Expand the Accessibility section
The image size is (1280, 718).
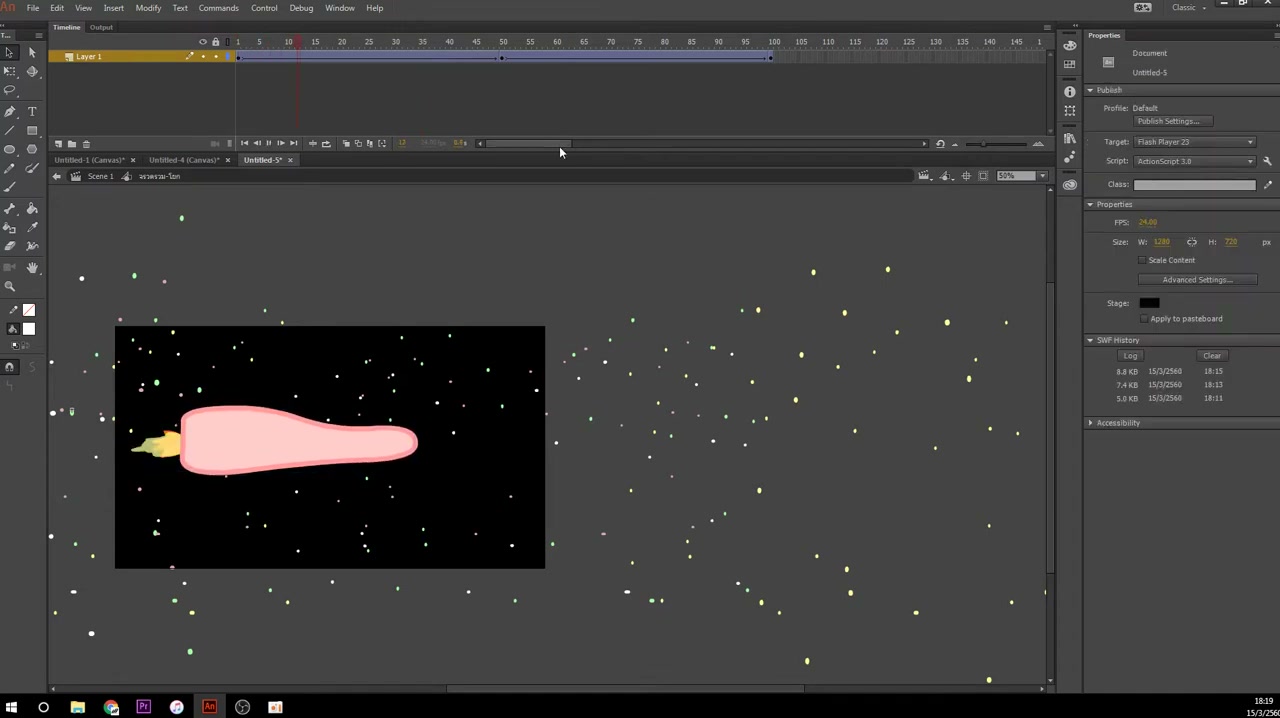pos(1091,423)
